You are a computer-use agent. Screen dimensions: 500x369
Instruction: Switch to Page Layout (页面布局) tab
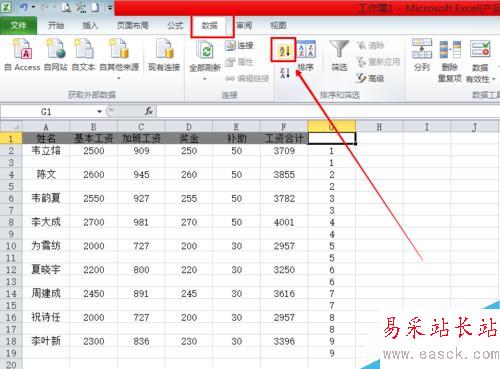tap(133, 25)
